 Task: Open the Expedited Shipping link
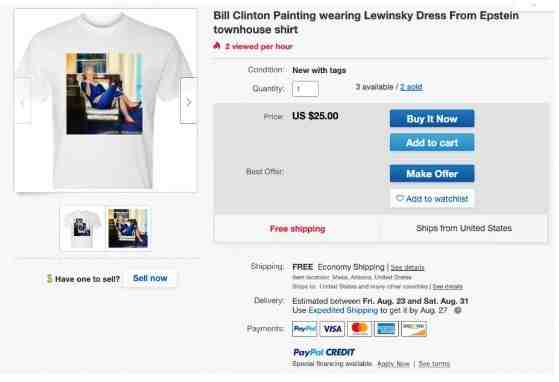[343, 310]
